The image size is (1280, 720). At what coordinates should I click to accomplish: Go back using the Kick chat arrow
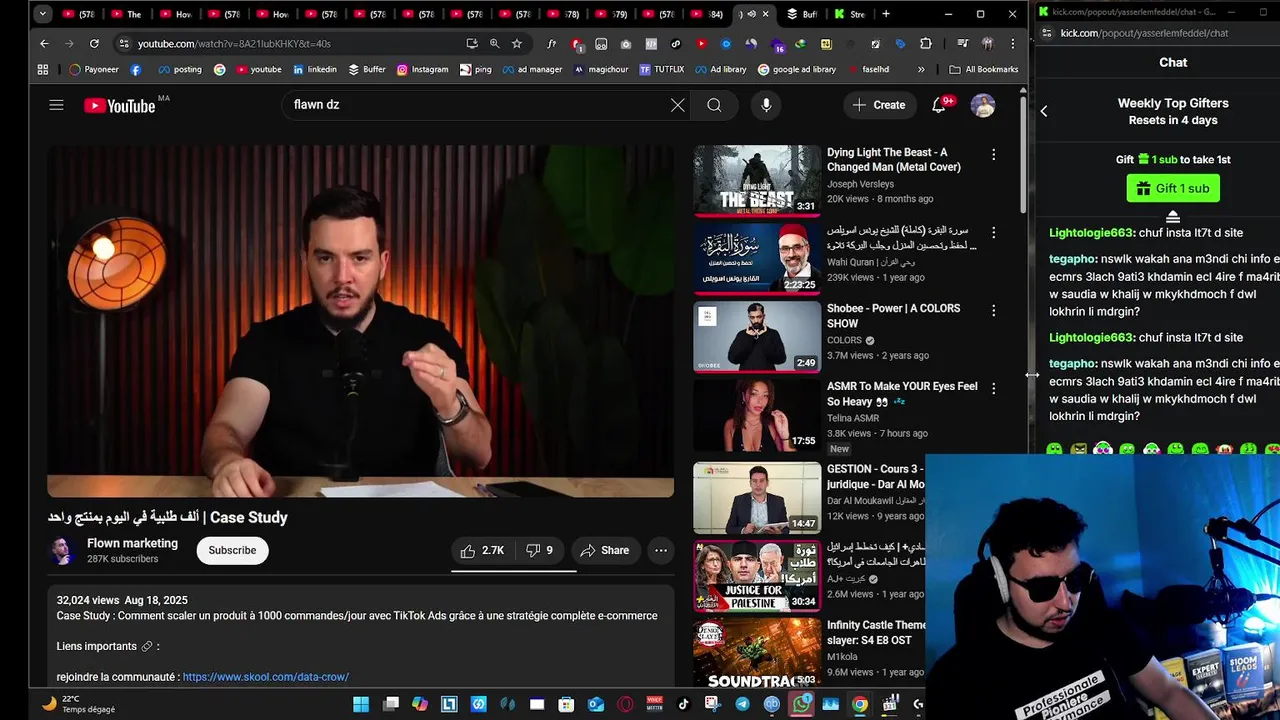[1044, 111]
